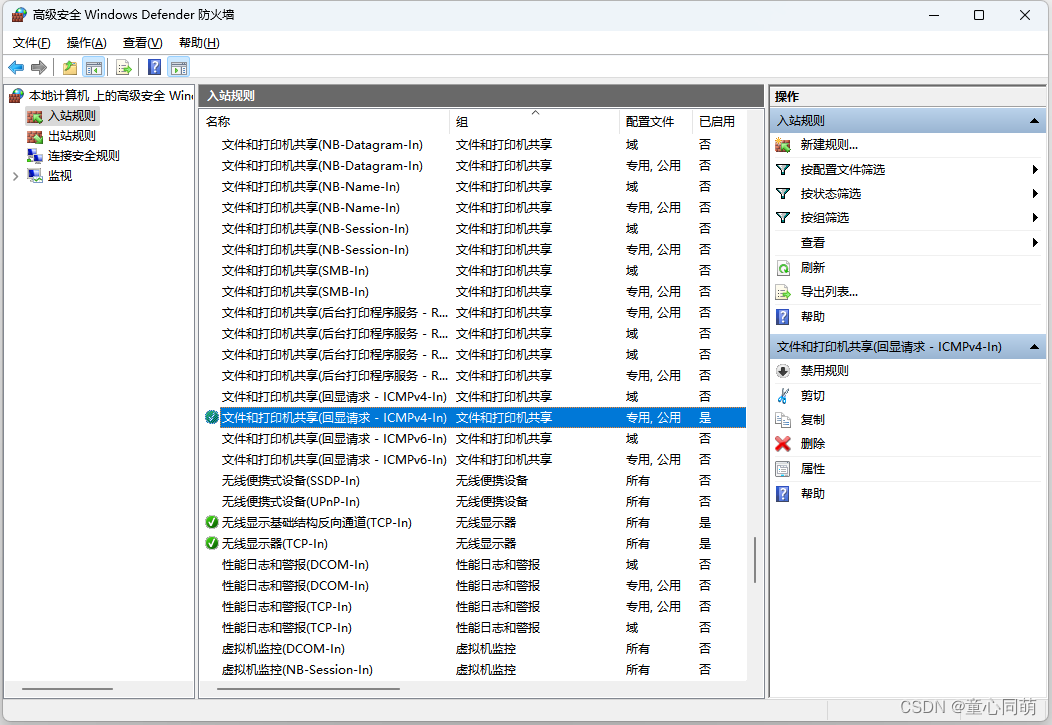Open the 查看 submenu arrow in actions
The width and height of the screenshot is (1052, 725).
pyautogui.click(x=1035, y=243)
